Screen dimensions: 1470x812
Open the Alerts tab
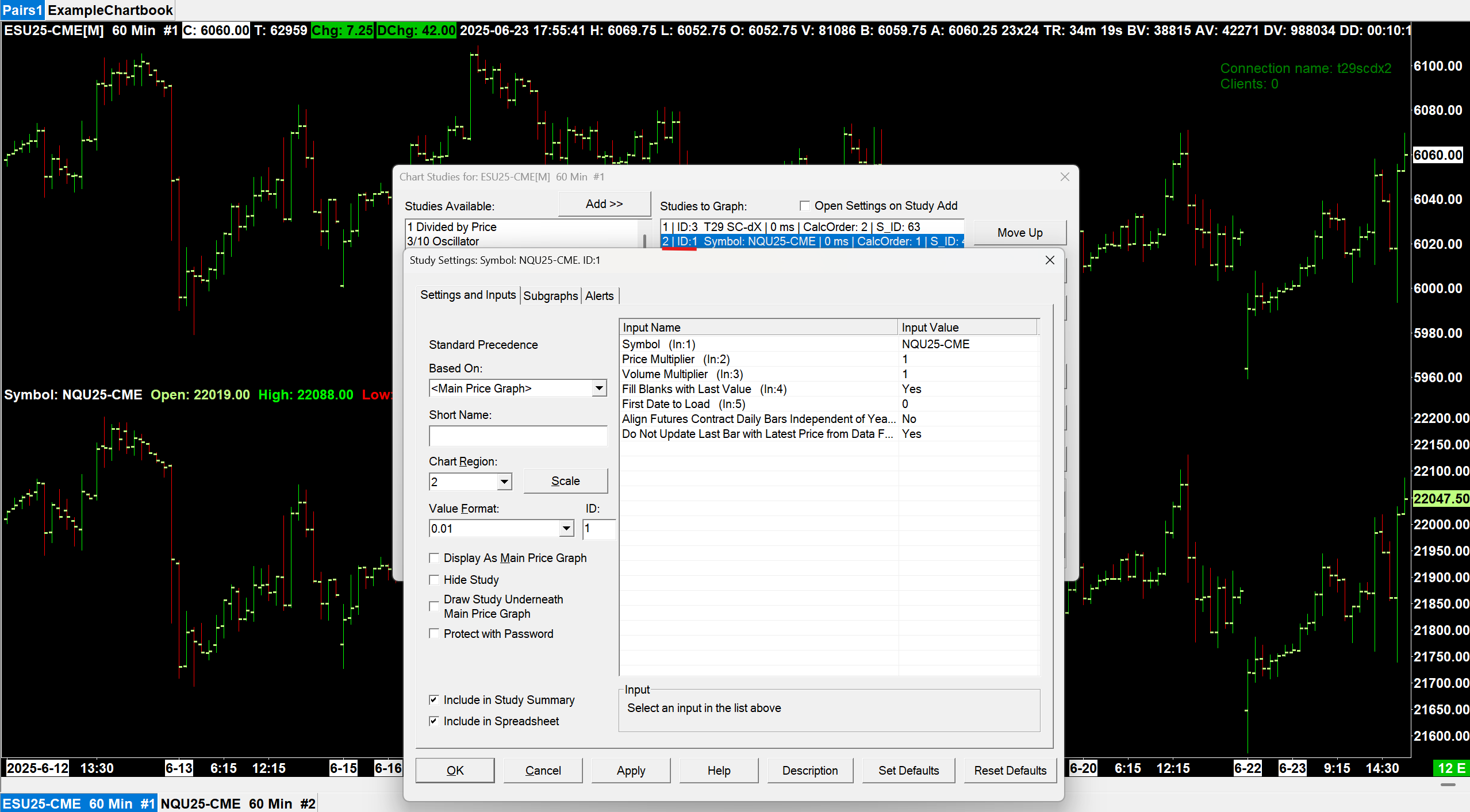pyautogui.click(x=599, y=296)
